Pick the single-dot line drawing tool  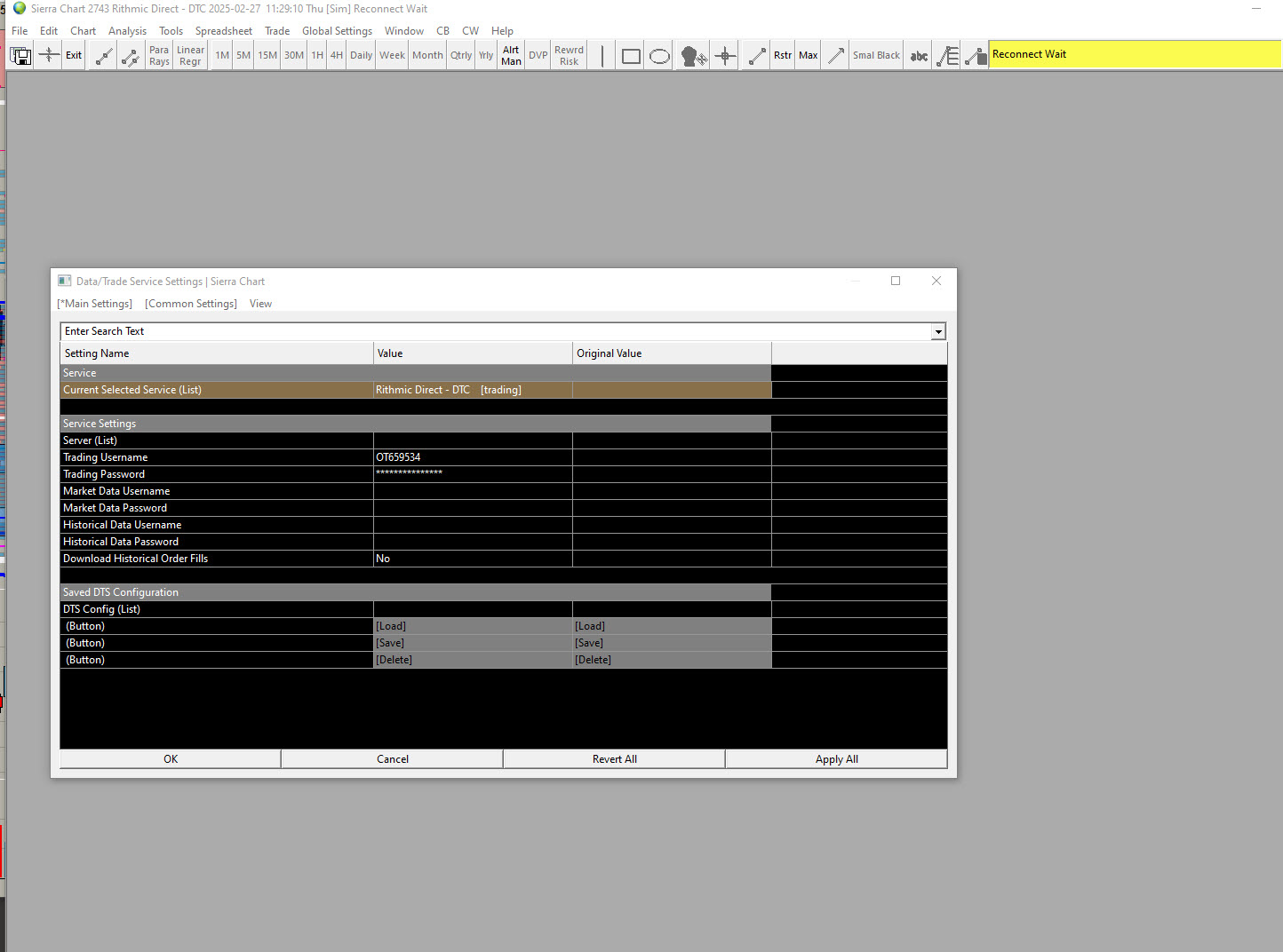[104, 55]
